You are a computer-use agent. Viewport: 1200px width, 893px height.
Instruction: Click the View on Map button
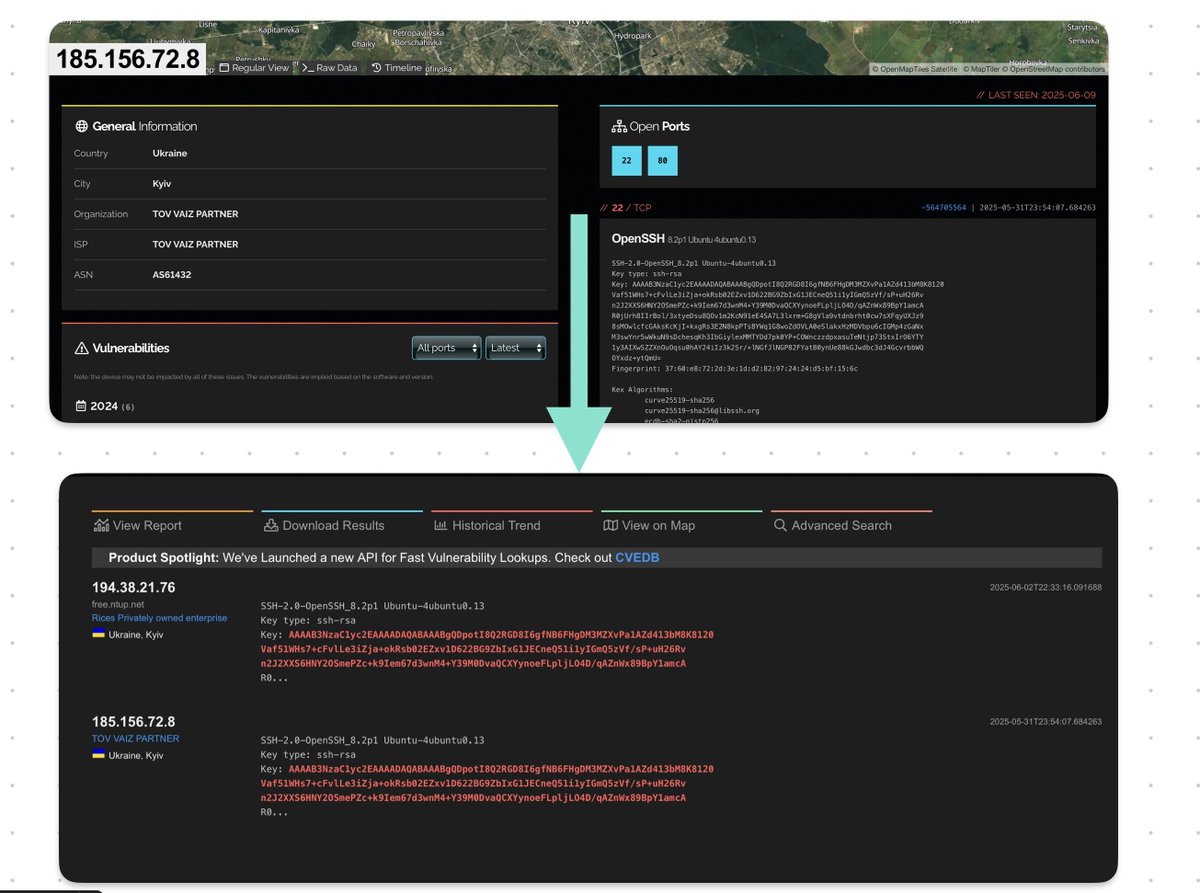tap(649, 525)
